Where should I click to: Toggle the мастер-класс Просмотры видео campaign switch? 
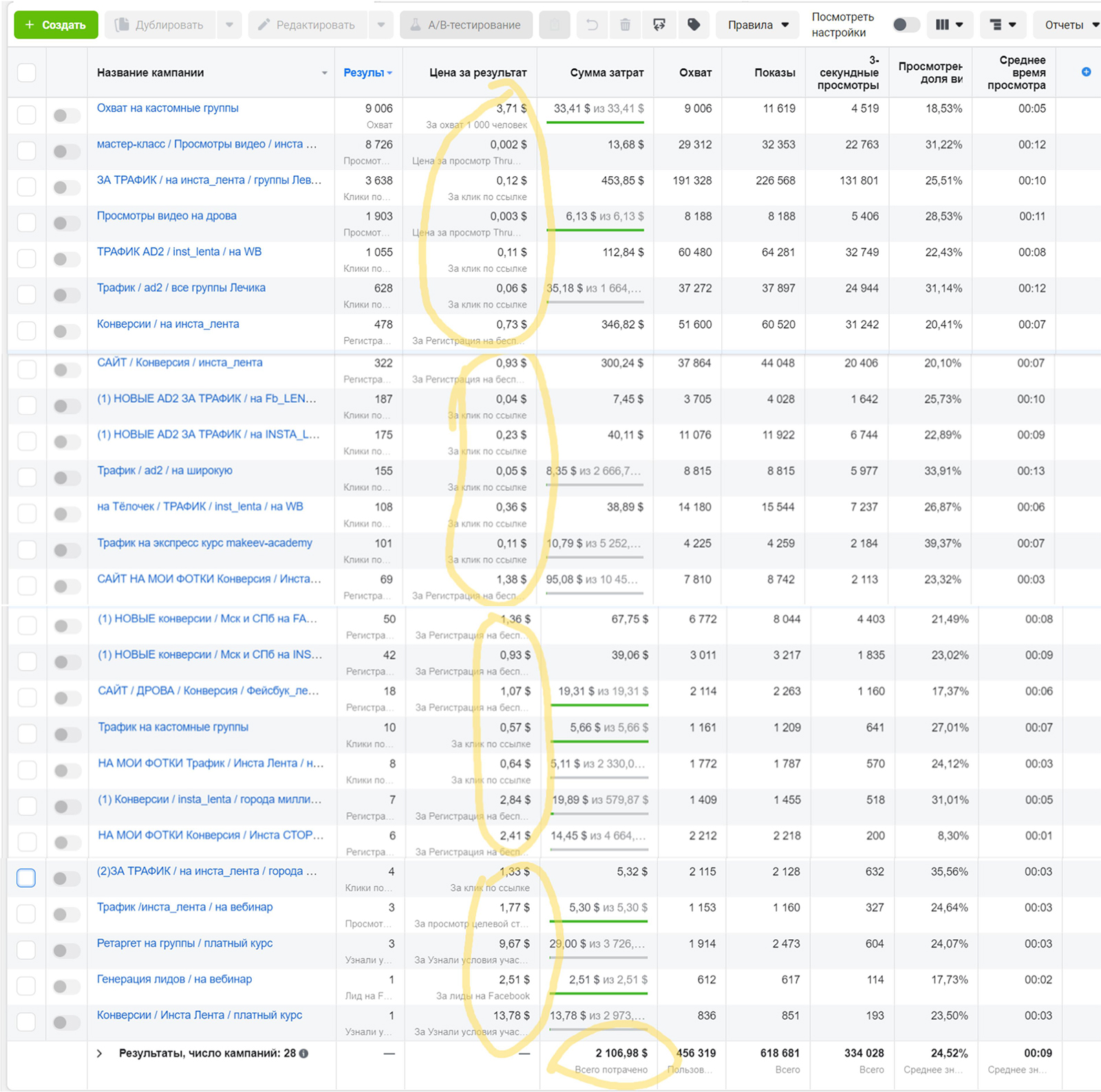point(66,151)
